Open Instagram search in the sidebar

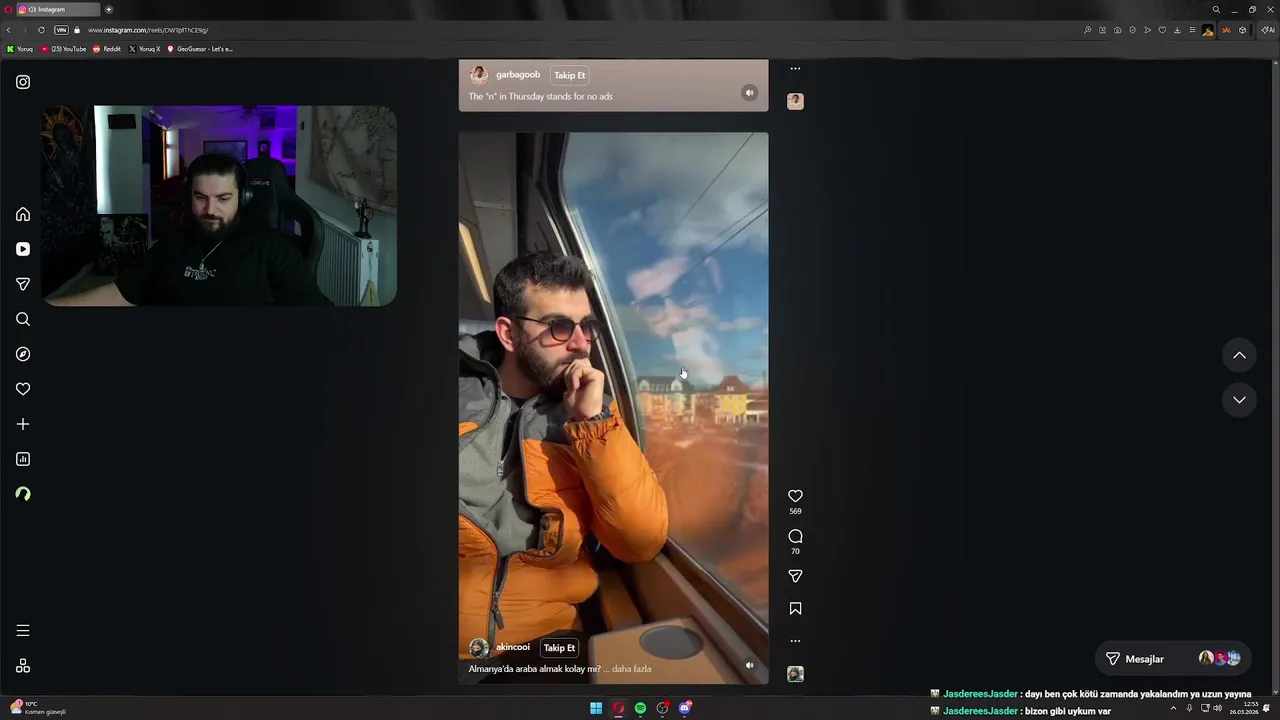pos(23,319)
